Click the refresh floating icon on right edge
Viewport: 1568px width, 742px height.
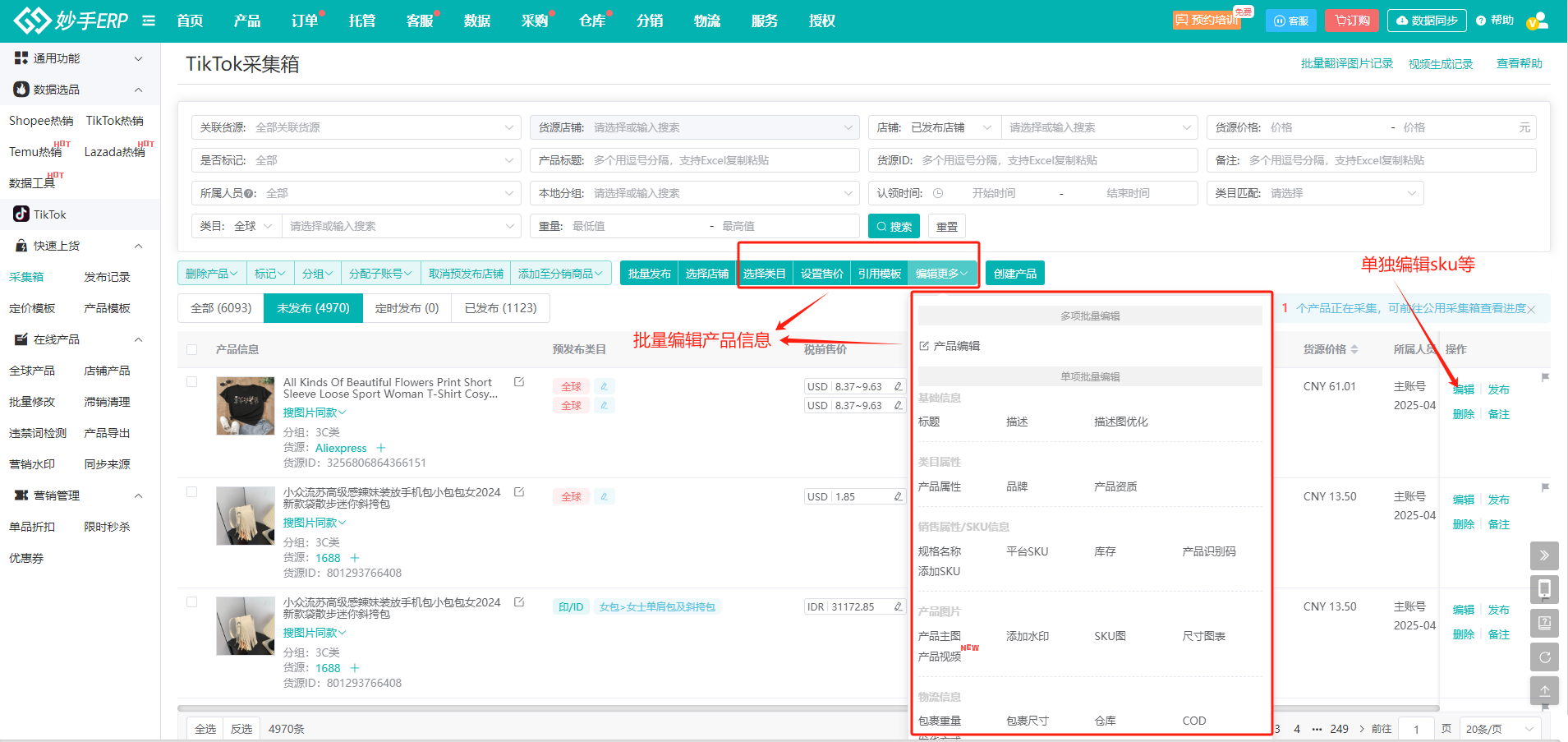pyautogui.click(x=1544, y=657)
